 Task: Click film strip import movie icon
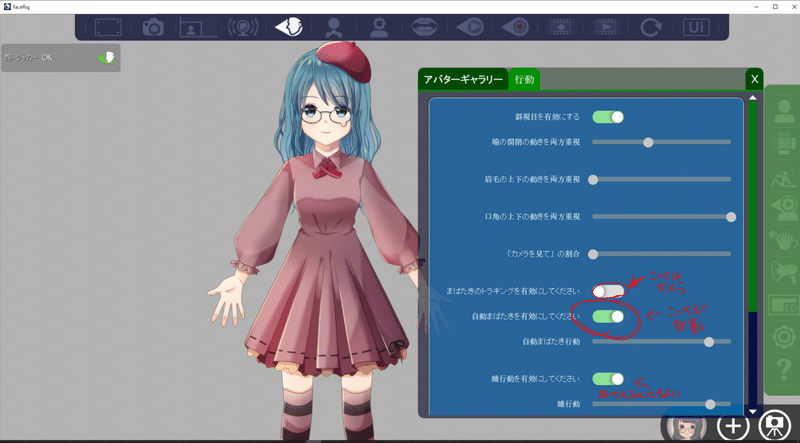click(x=560, y=27)
